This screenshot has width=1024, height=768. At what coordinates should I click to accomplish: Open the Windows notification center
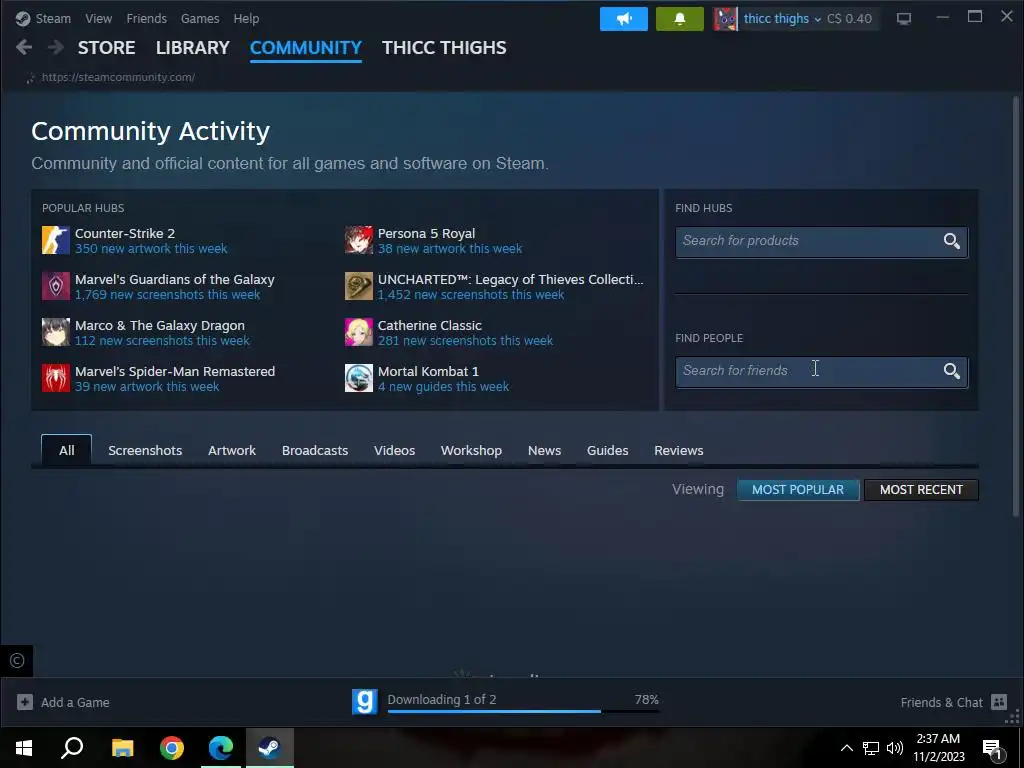(x=993, y=748)
